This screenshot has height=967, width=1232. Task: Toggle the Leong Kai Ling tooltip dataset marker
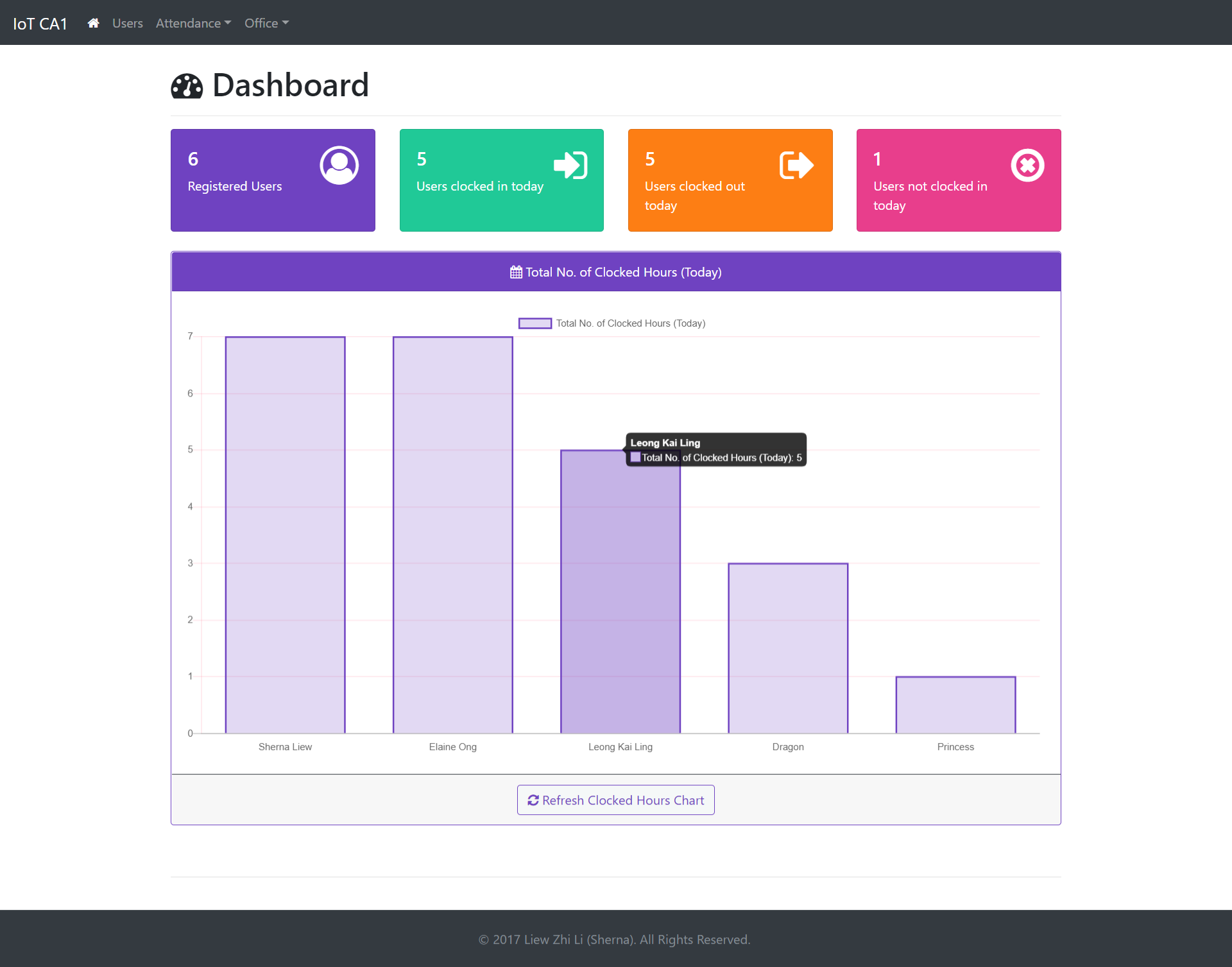[x=635, y=458]
